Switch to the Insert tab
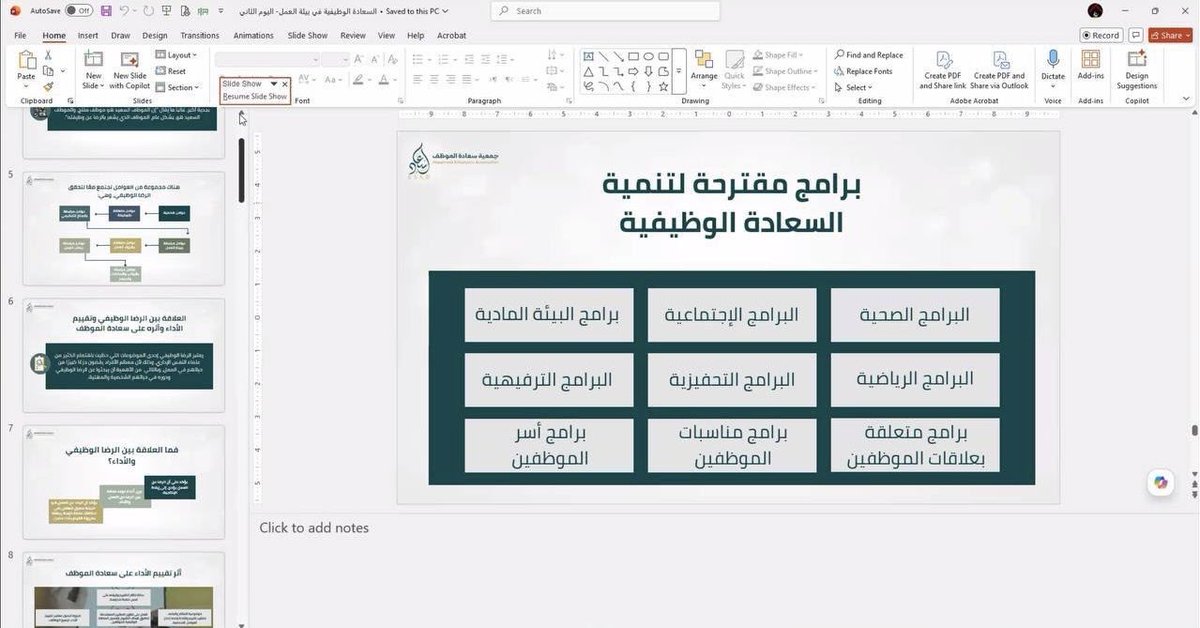 [x=88, y=35]
